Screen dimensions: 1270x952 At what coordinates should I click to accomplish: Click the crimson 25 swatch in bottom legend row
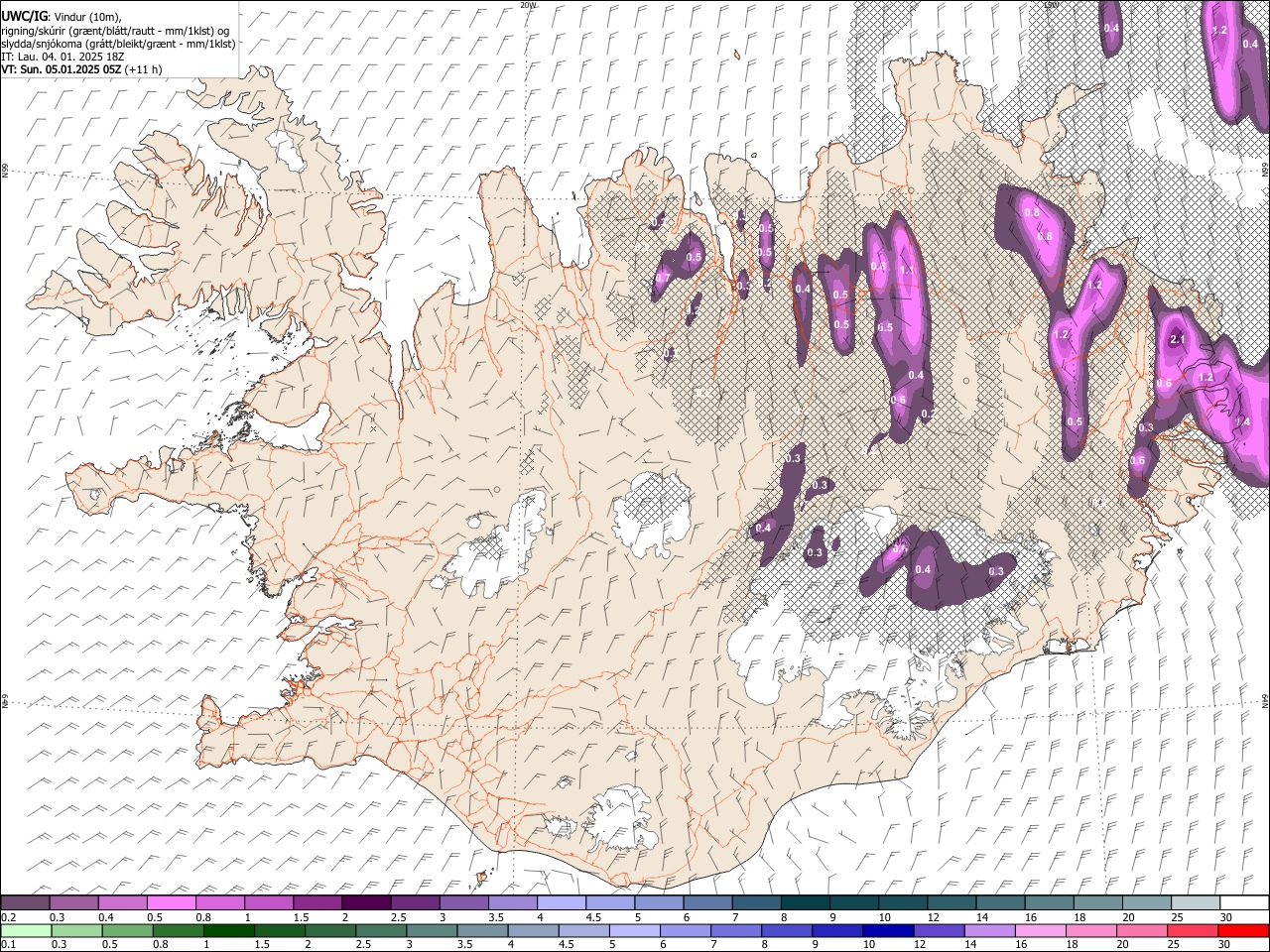pos(1193,931)
